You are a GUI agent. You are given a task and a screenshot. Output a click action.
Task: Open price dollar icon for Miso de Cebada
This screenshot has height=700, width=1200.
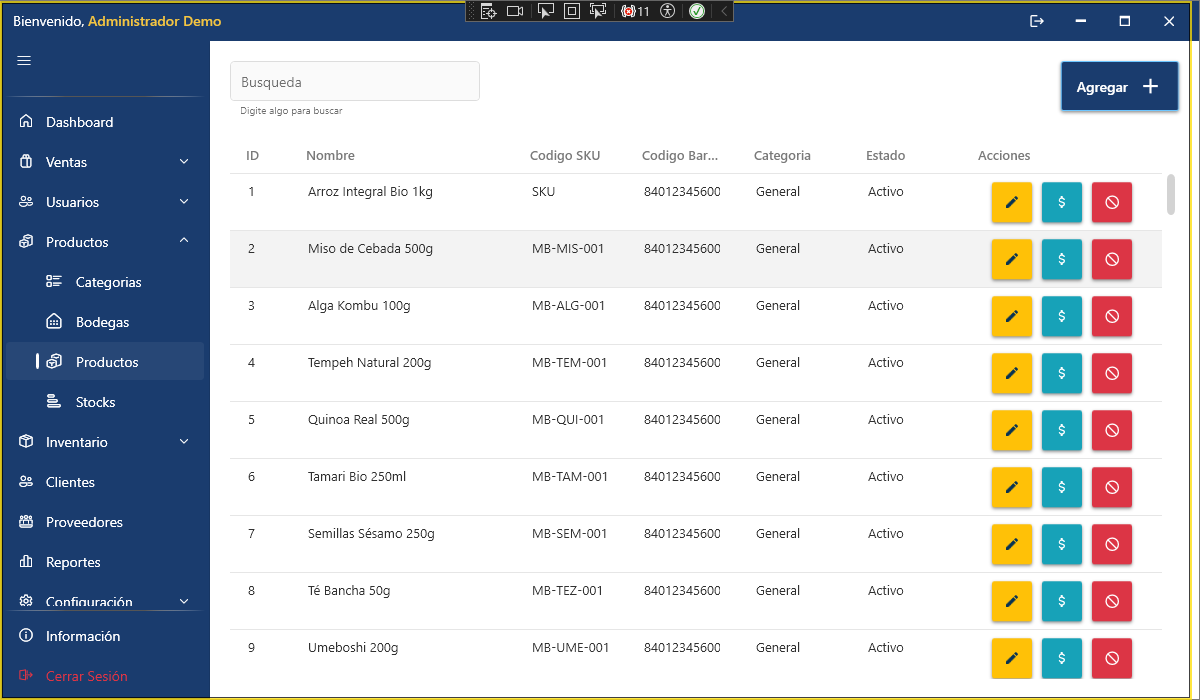[x=1061, y=259]
